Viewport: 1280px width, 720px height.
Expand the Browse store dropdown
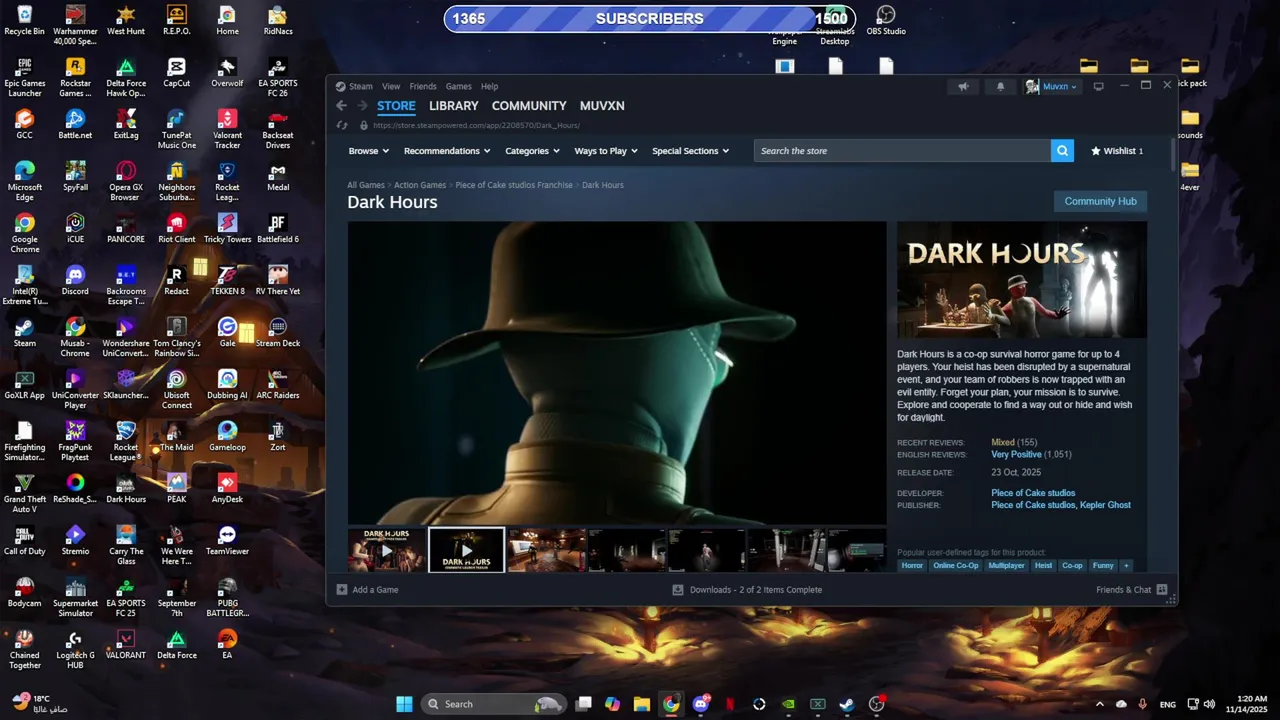pos(369,151)
